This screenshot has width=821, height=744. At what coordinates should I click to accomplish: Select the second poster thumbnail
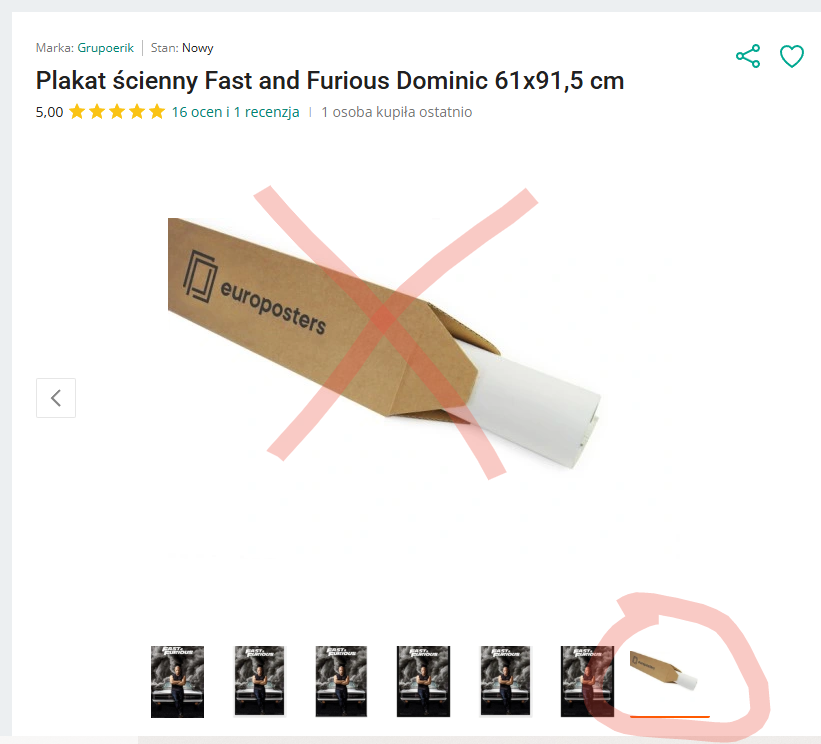coord(260,681)
